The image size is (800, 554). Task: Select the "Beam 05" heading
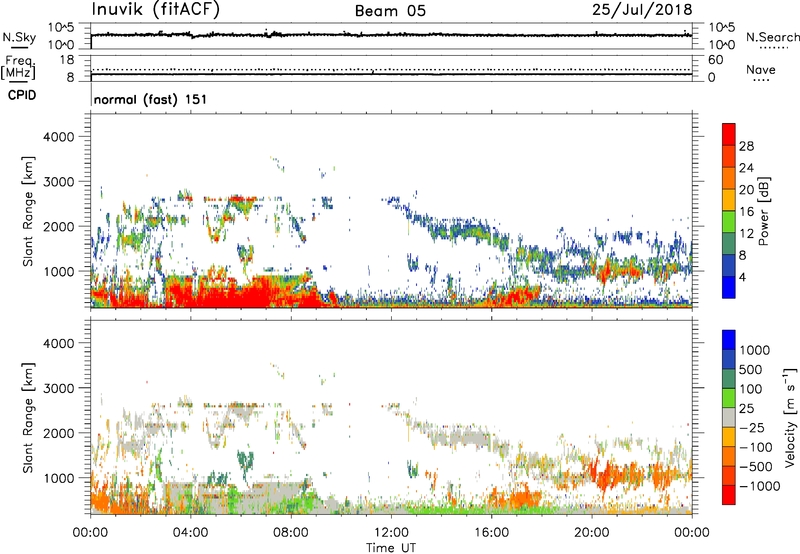tap(390, 11)
